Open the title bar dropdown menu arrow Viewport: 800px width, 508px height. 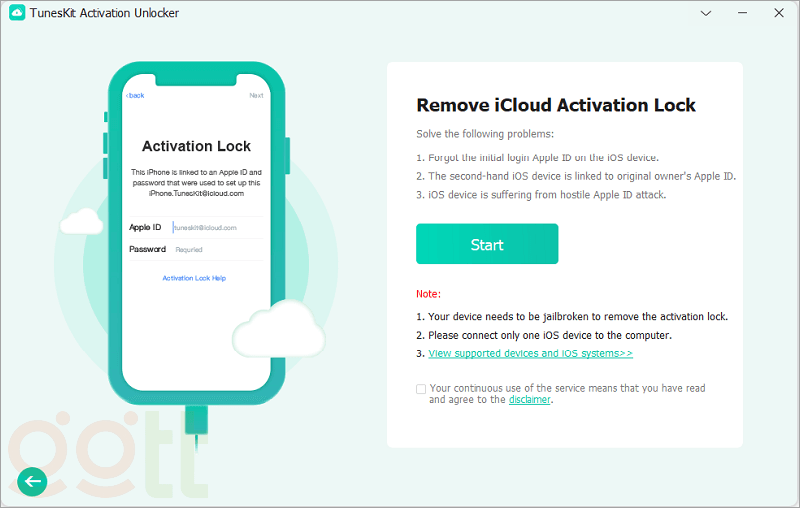(706, 14)
